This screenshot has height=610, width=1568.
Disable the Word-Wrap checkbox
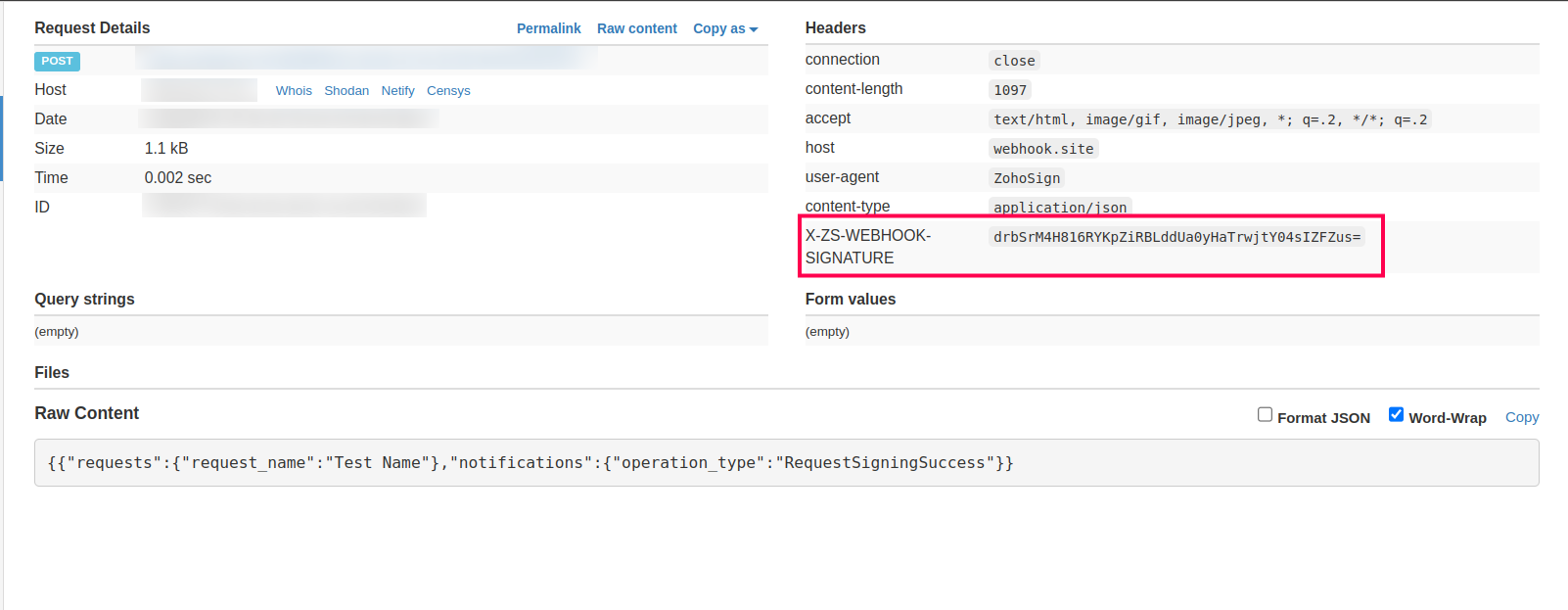point(1396,415)
